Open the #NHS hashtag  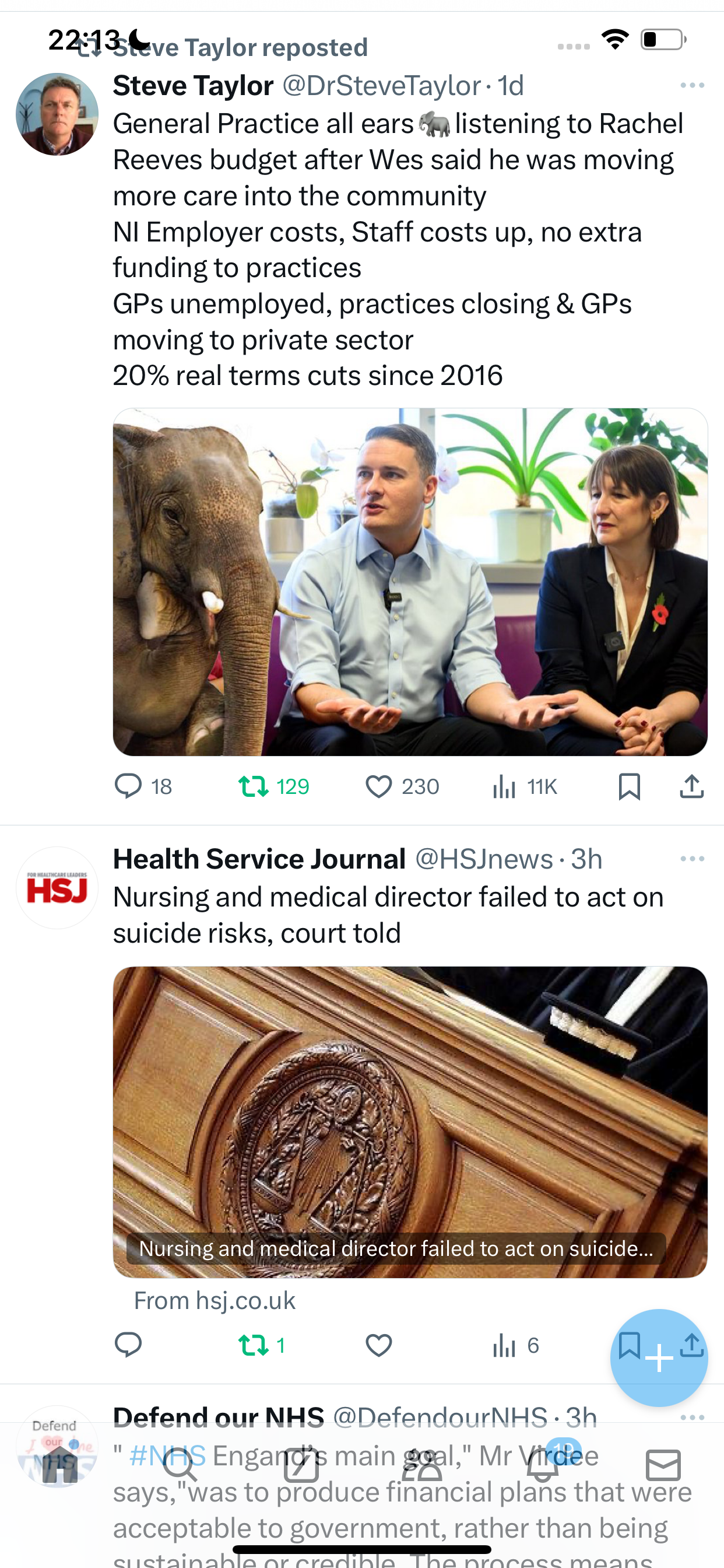pos(168,1455)
